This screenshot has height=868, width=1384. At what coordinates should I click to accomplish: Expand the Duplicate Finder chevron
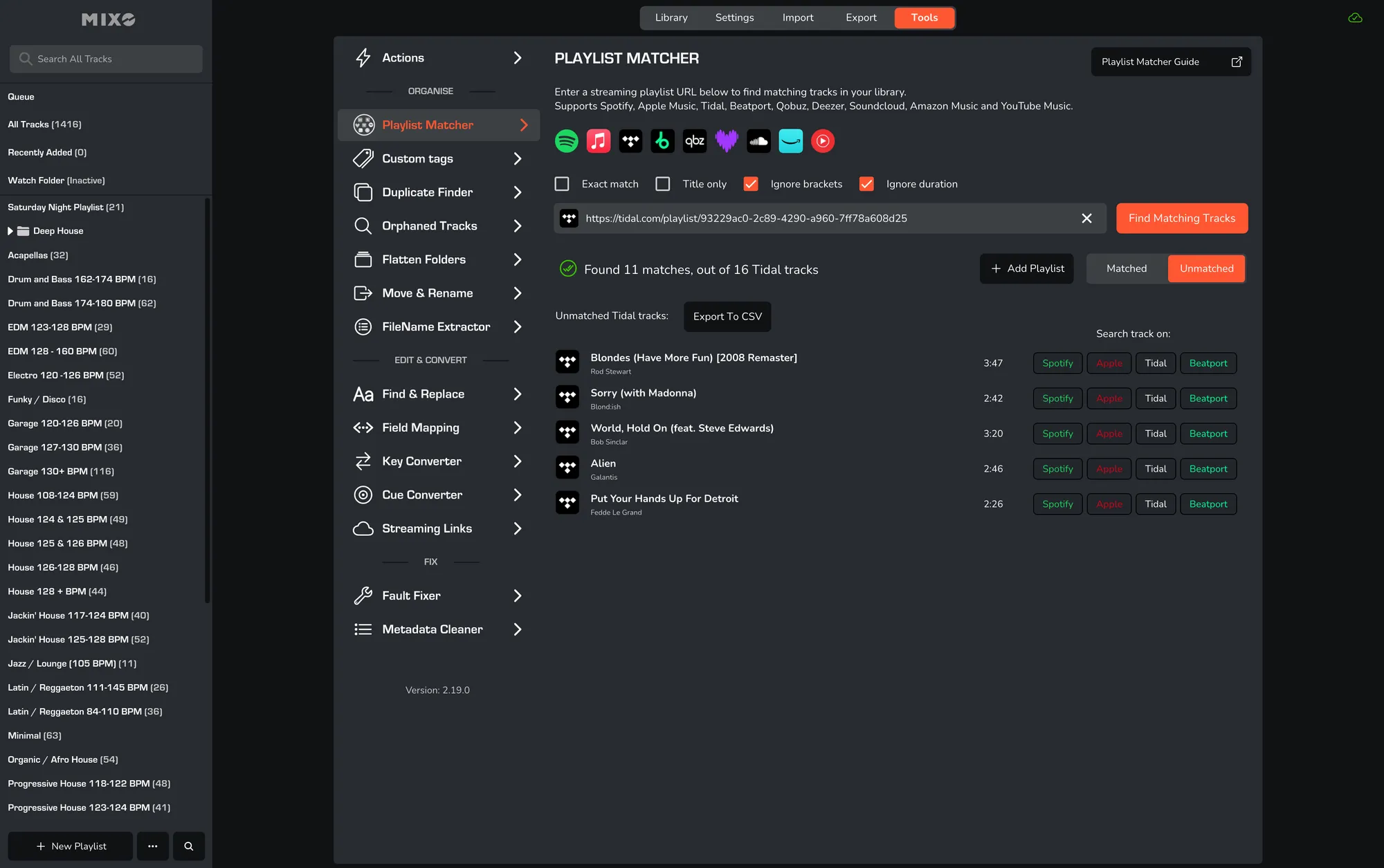[x=518, y=192]
